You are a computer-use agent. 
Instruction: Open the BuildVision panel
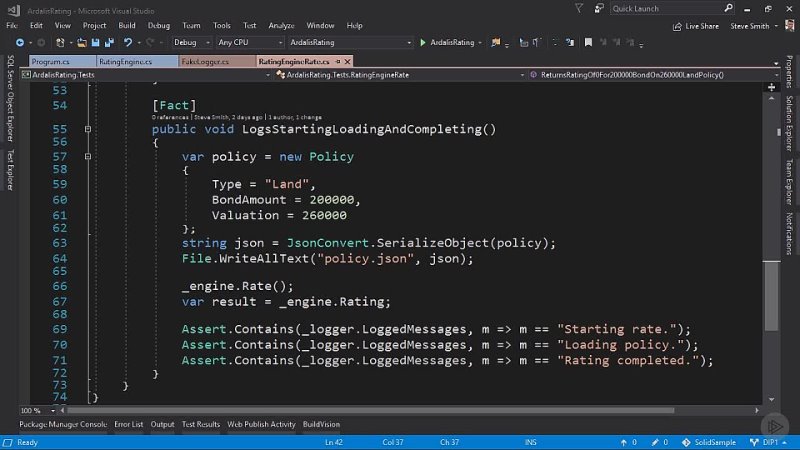coord(321,424)
